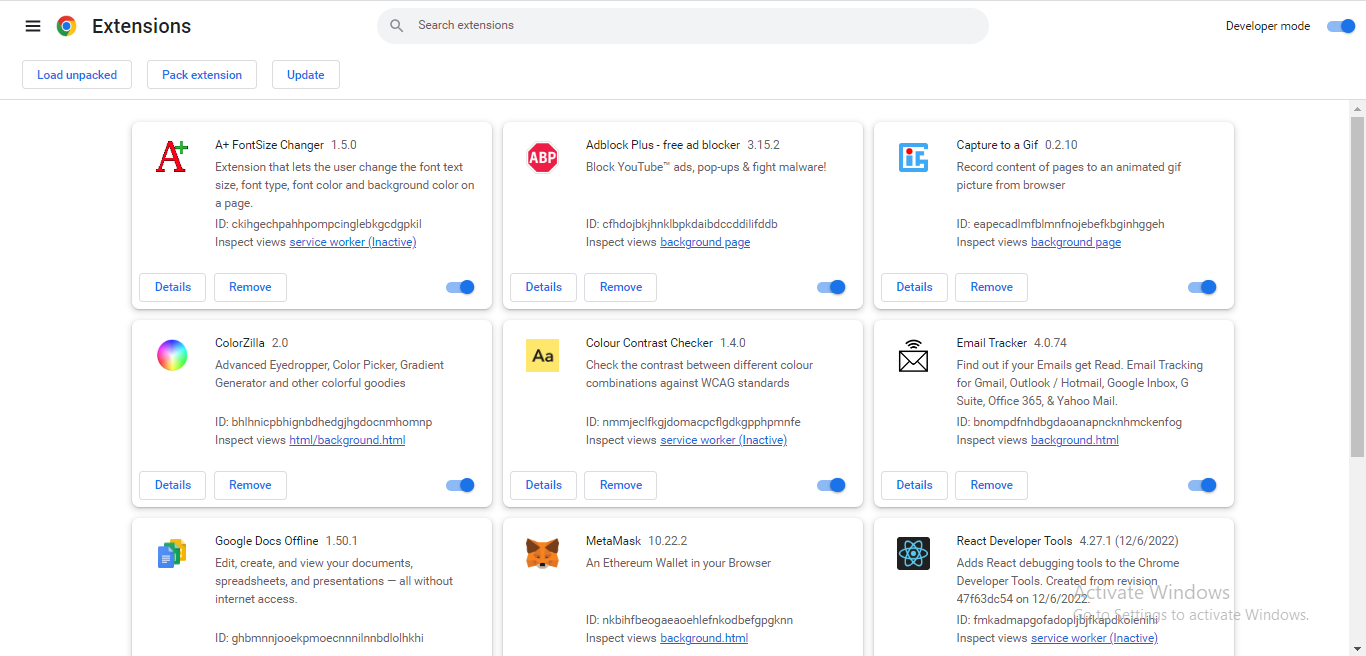Open the hamburger main menu
Image resolution: width=1366 pixels, height=656 pixels.
coord(33,26)
